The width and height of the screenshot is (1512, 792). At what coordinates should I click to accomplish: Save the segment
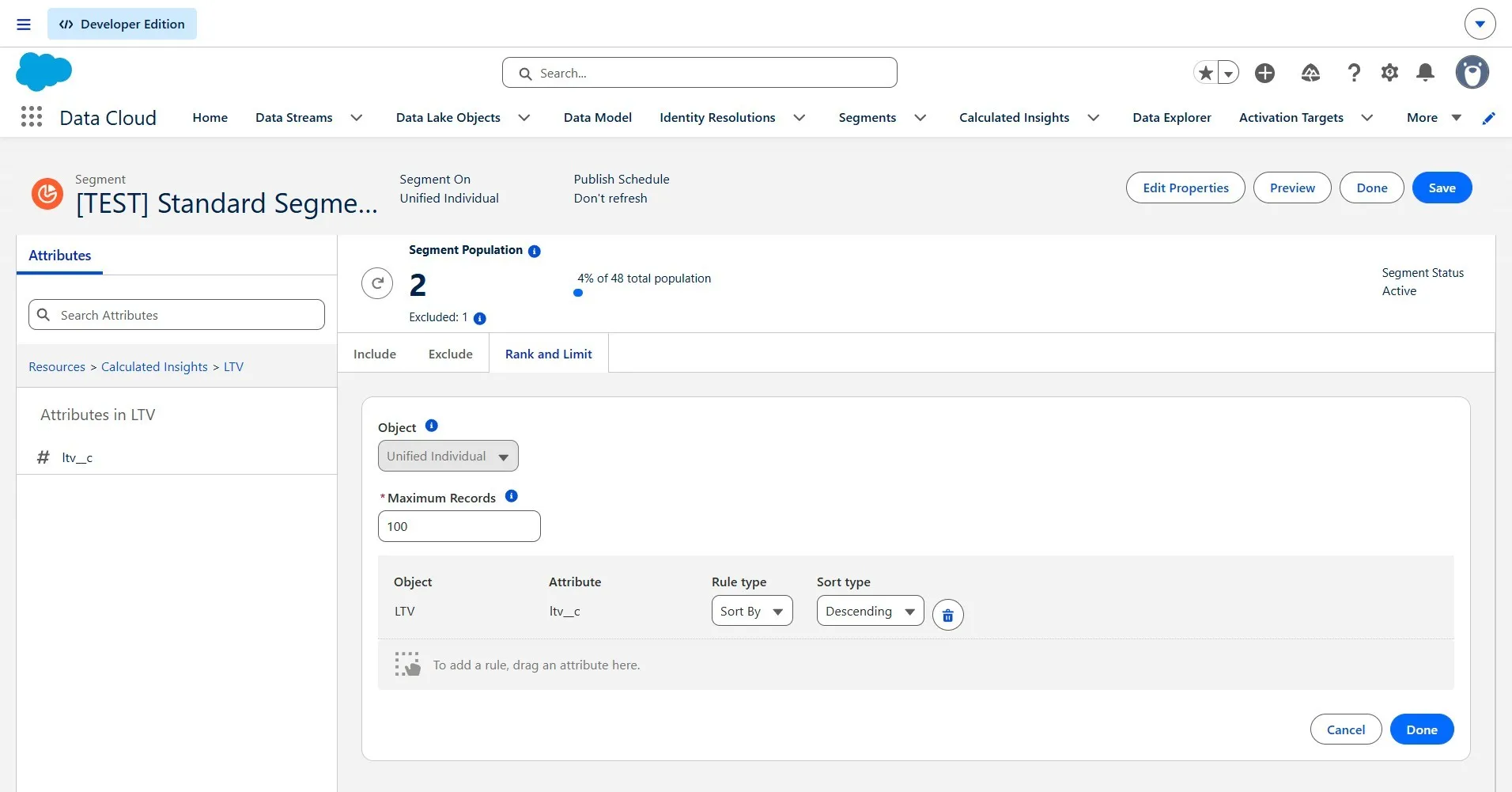pyautogui.click(x=1442, y=188)
